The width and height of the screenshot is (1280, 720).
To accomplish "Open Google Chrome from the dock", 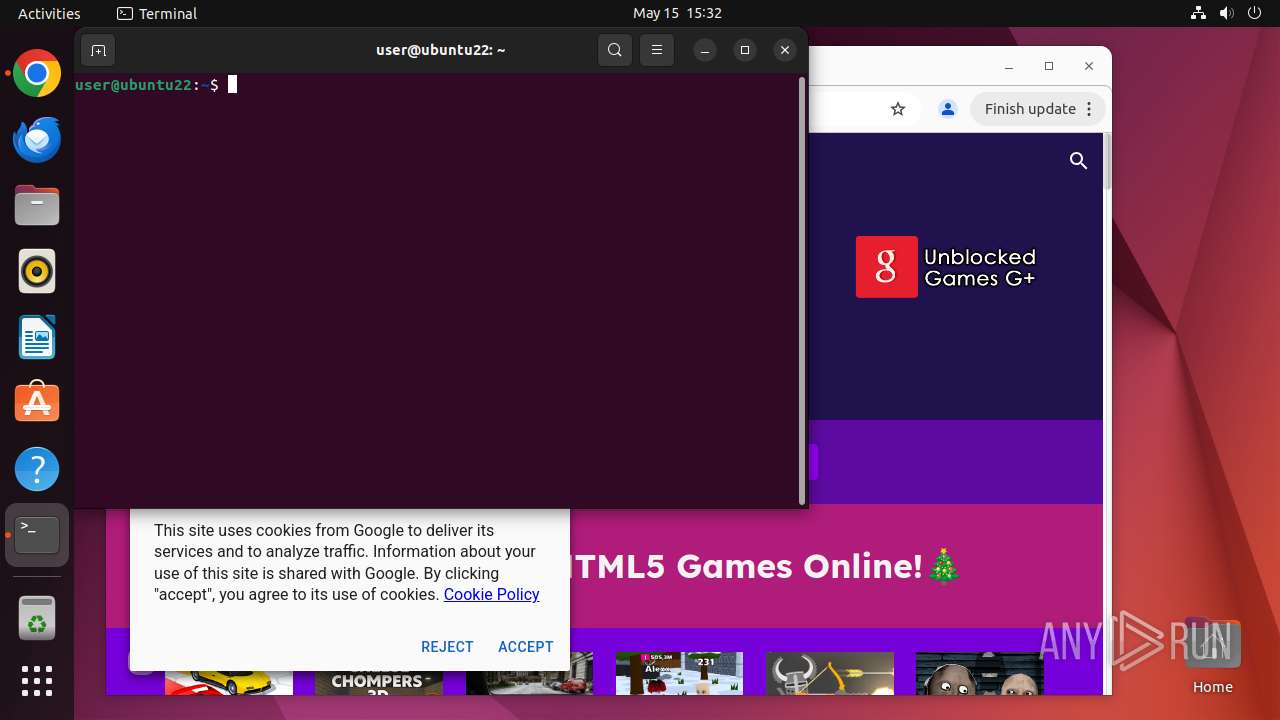I will tap(37, 74).
